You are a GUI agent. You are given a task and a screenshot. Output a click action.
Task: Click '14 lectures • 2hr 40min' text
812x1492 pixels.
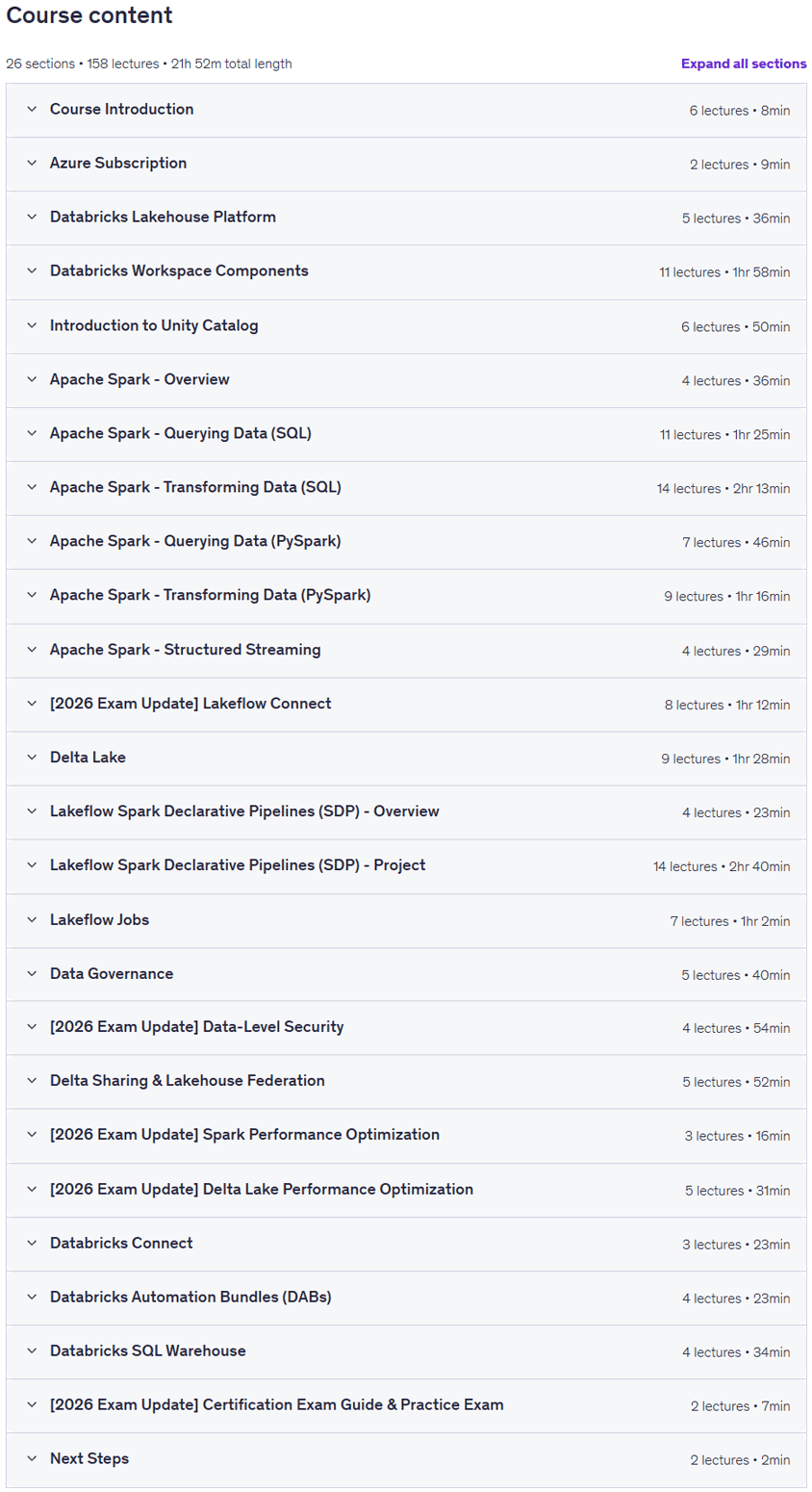click(x=722, y=867)
